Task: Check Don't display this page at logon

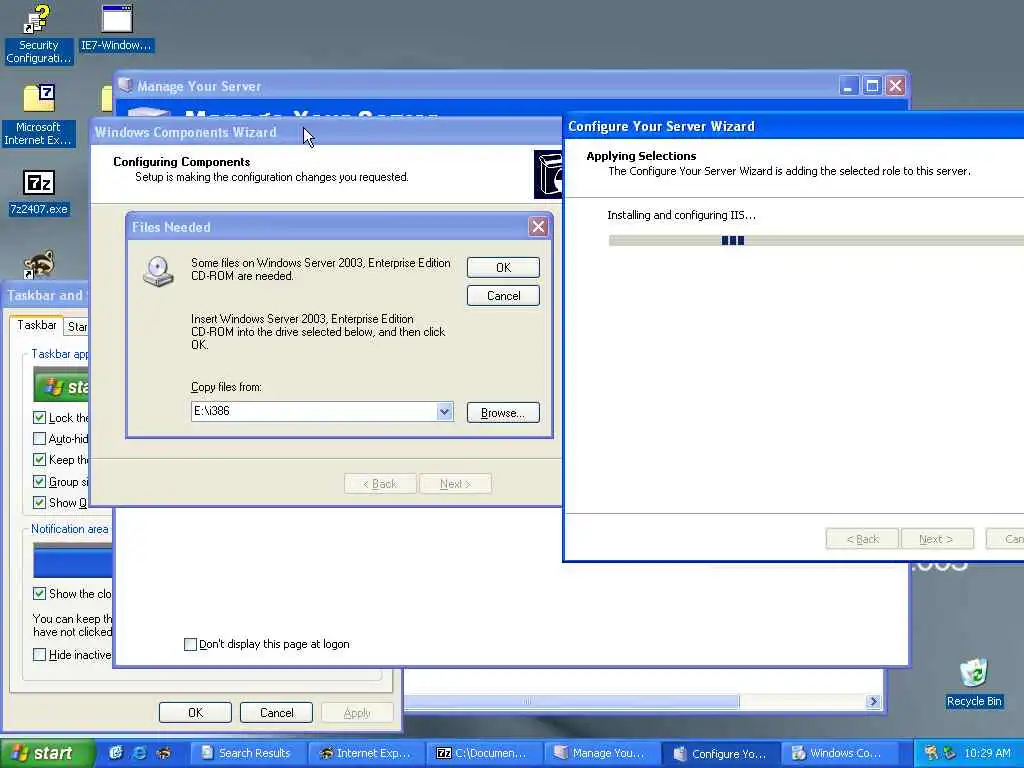Action: [x=190, y=644]
